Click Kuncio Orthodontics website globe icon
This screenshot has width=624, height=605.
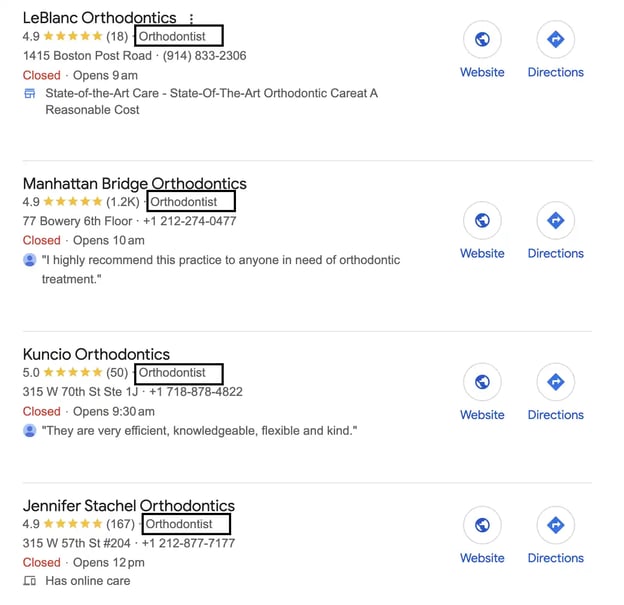click(x=482, y=382)
